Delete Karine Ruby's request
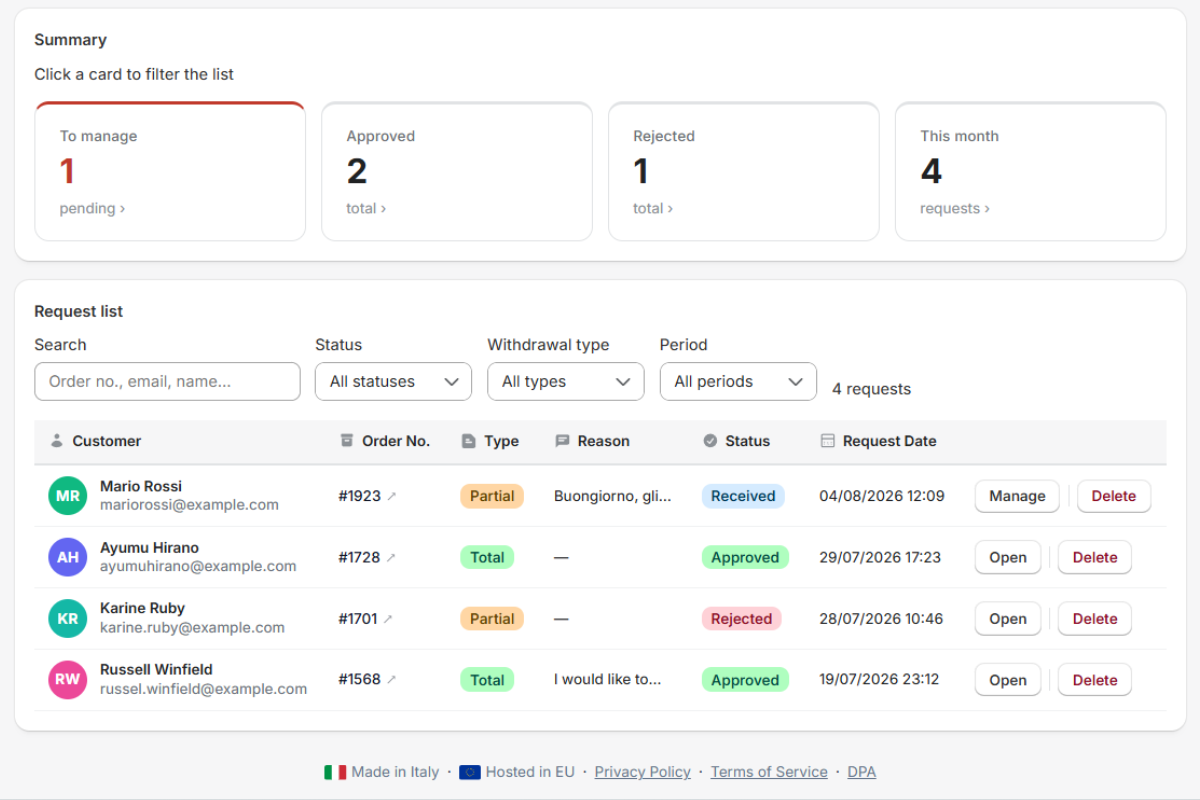This screenshot has height=800, width=1200. pos(1095,619)
